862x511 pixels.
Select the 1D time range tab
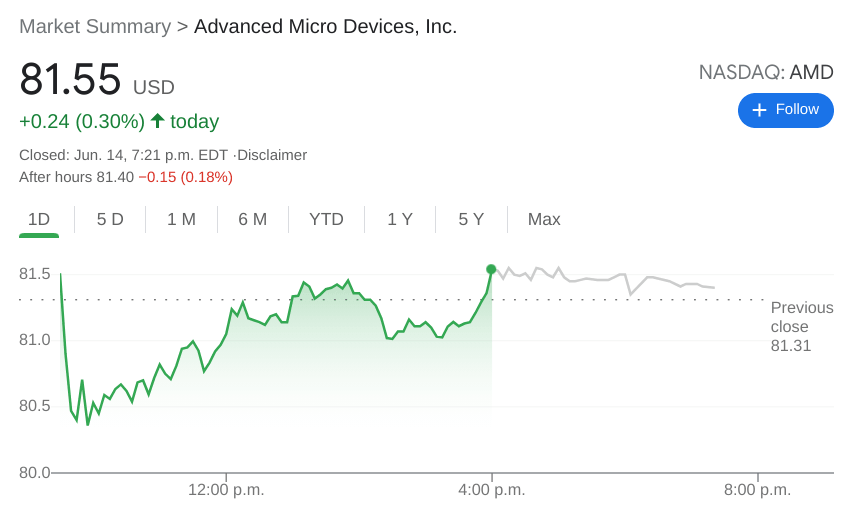tap(39, 219)
